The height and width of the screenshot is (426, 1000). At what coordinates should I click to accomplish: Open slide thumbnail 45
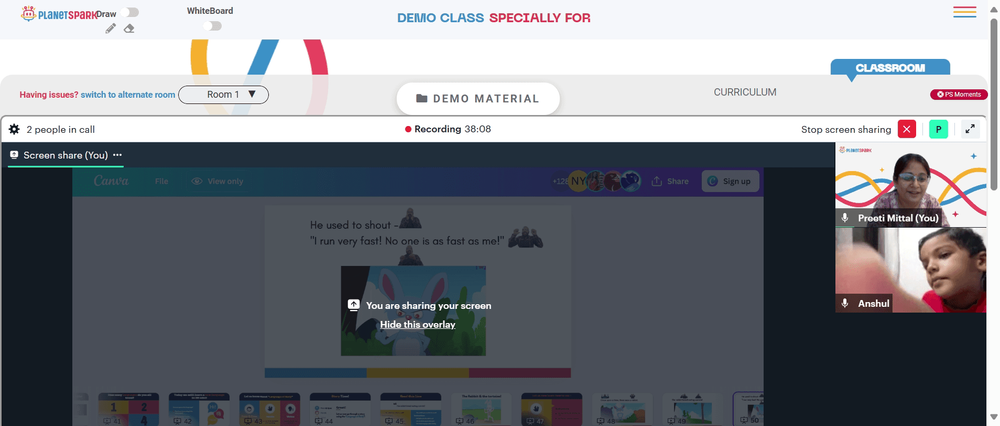411,409
